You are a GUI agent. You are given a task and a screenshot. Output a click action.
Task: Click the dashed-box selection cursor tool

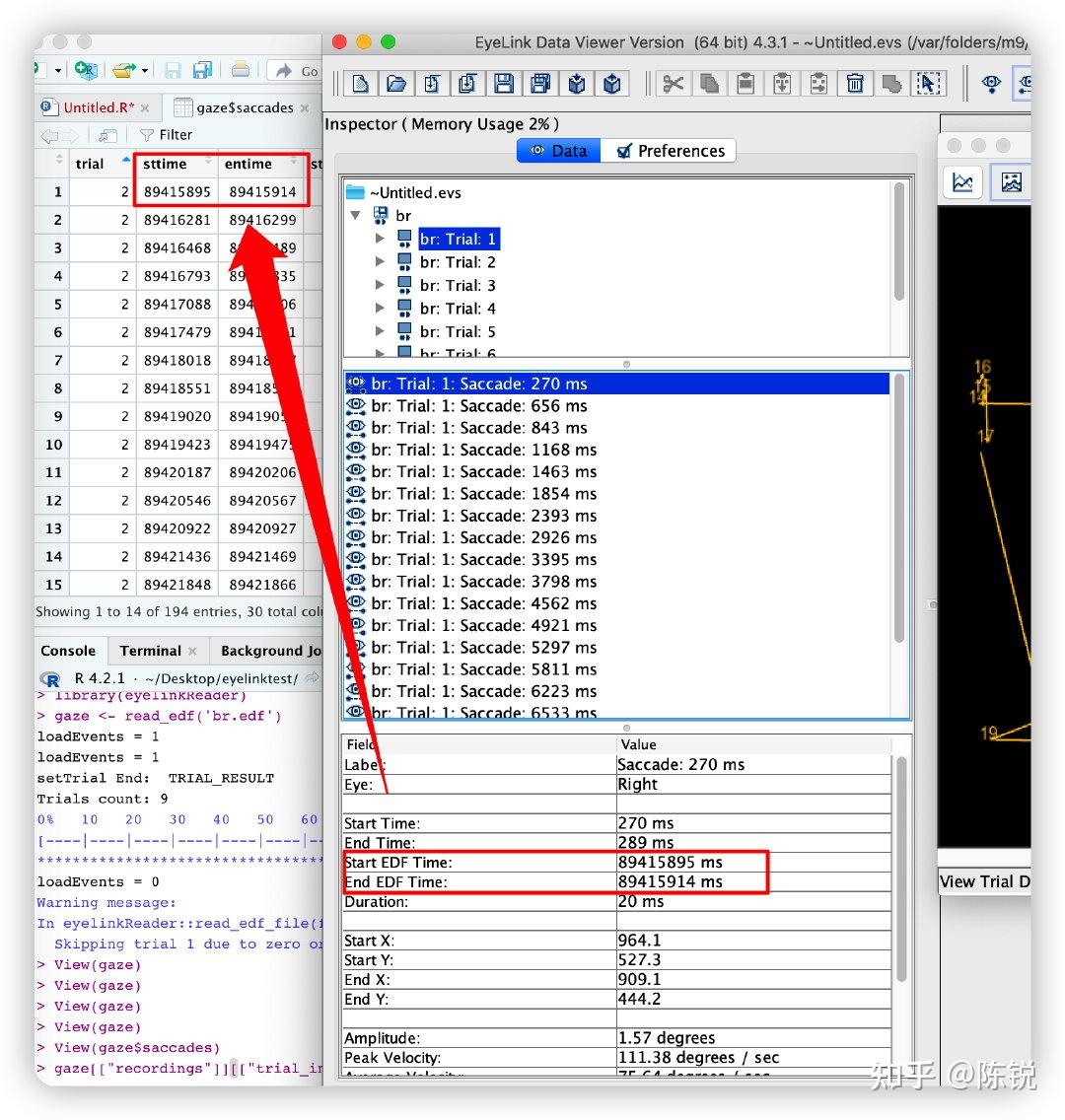click(927, 84)
